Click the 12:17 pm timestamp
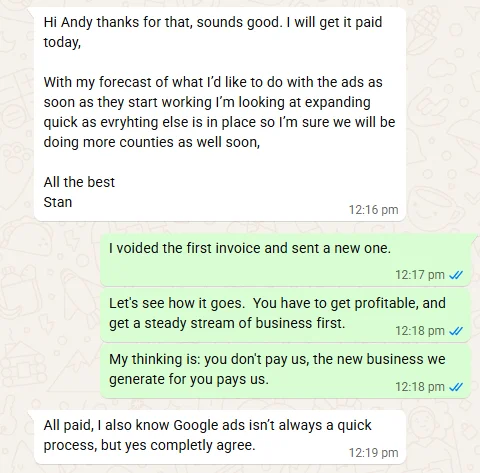The height and width of the screenshot is (473, 480). point(420,275)
